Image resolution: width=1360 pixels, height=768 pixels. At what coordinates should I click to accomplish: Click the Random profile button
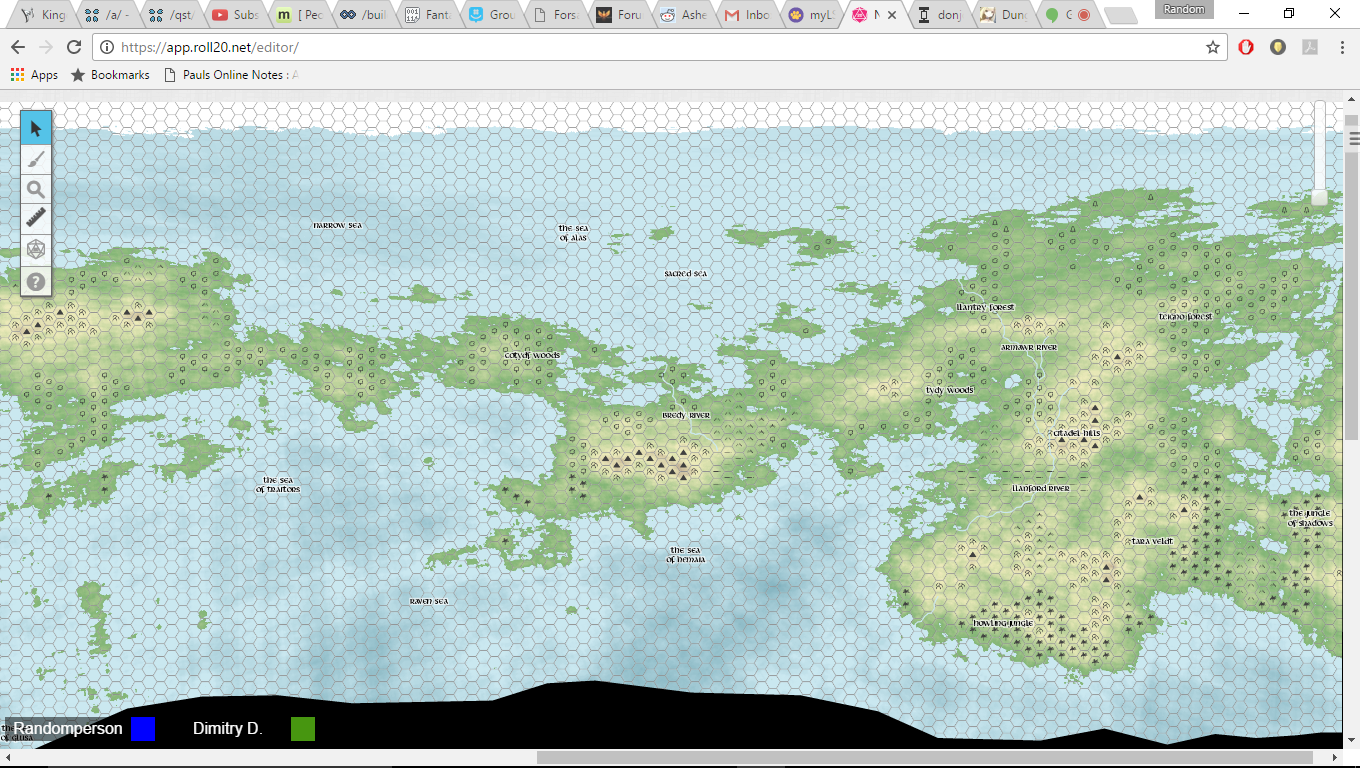(1183, 9)
